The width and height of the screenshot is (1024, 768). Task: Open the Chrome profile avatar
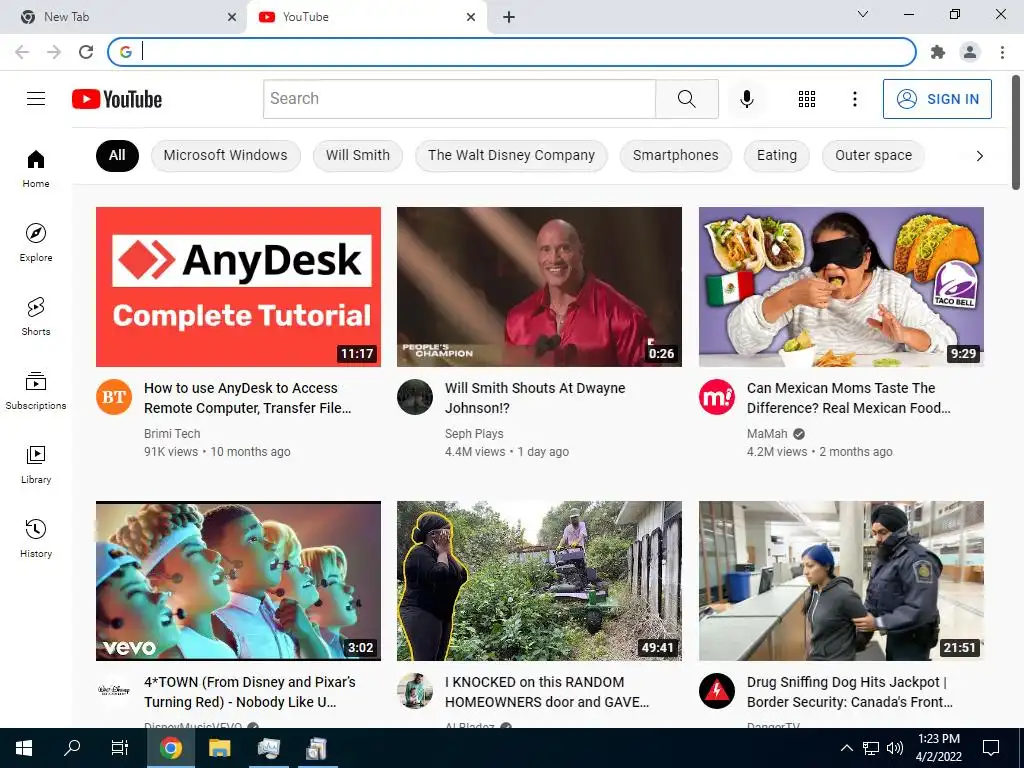(970, 52)
